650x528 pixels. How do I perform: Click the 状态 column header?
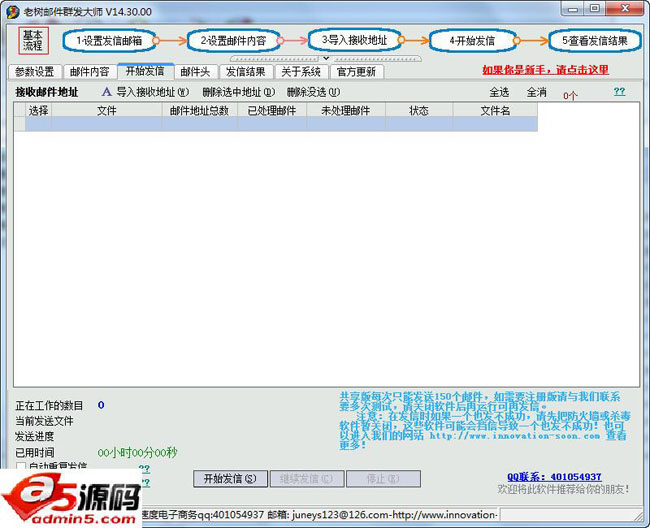tap(419, 111)
